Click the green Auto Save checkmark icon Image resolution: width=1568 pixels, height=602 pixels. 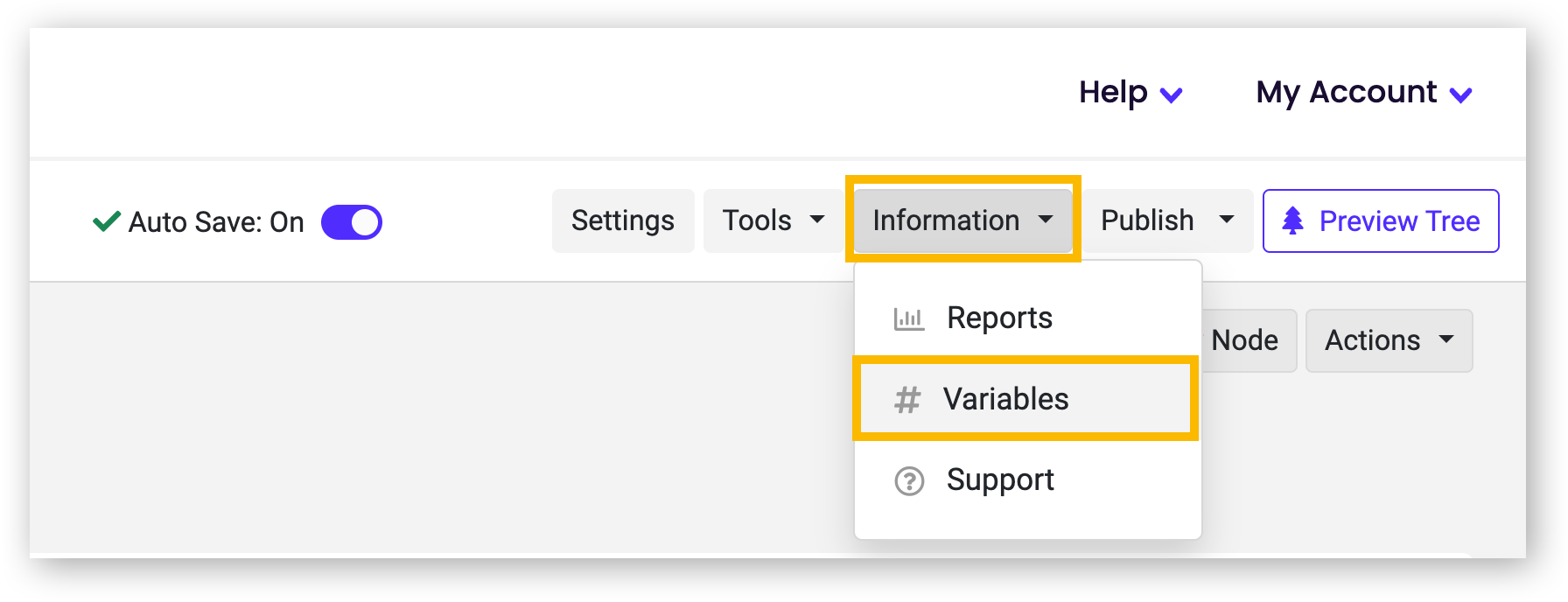[x=107, y=221]
